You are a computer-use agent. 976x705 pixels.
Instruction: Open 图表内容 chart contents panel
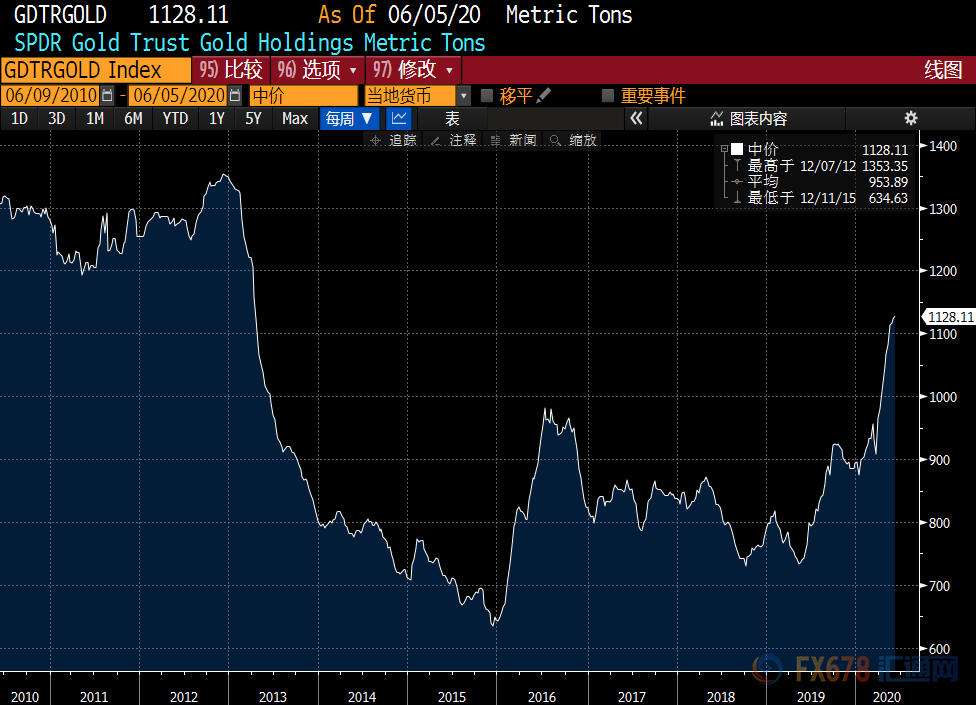[x=749, y=118]
